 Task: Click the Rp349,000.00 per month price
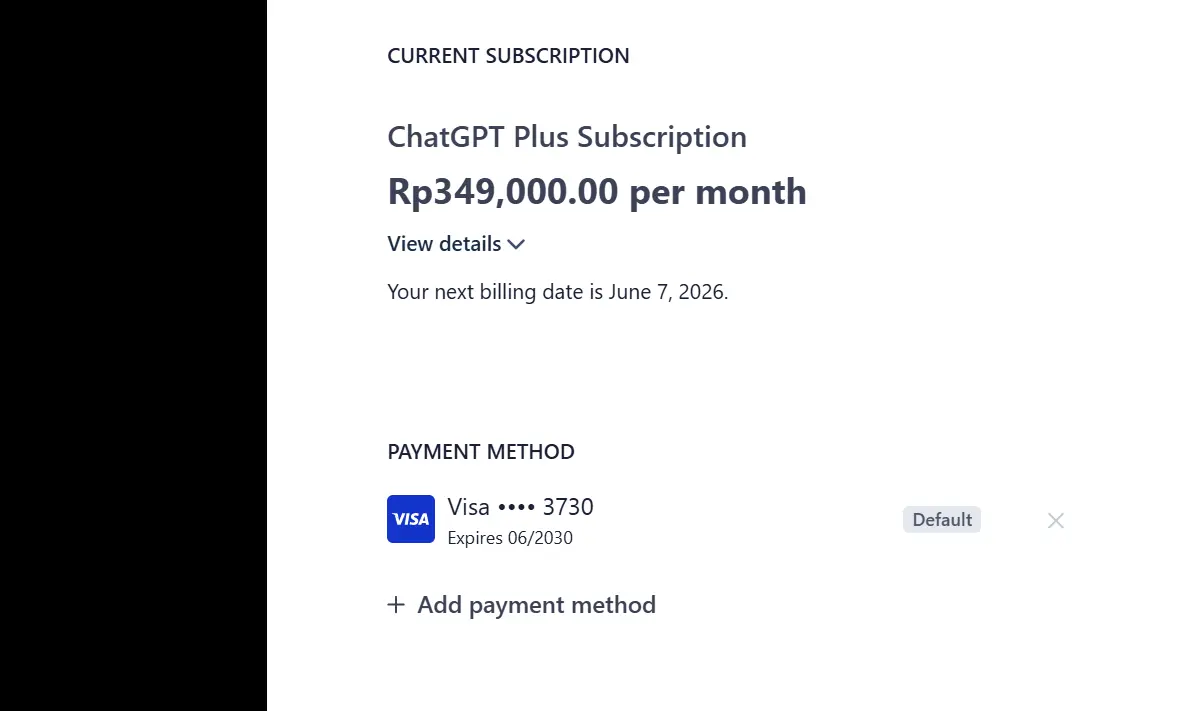pyautogui.click(x=597, y=191)
